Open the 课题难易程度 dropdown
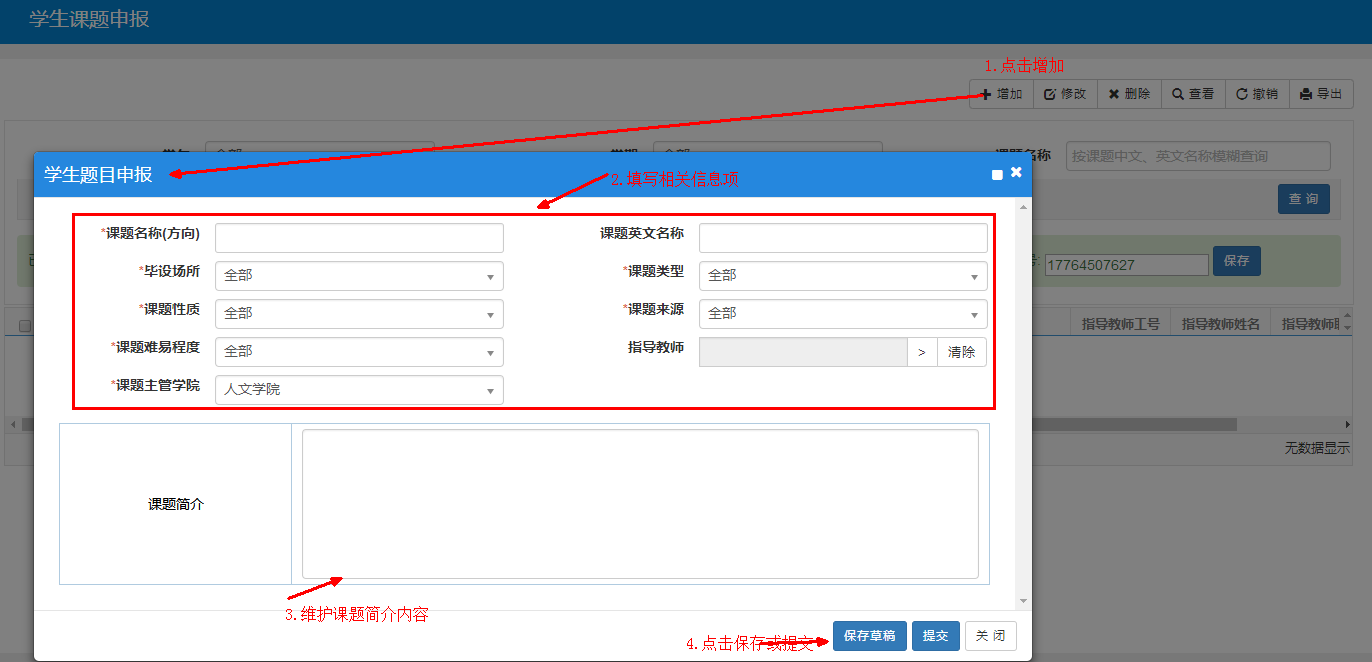 click(359, 352)
